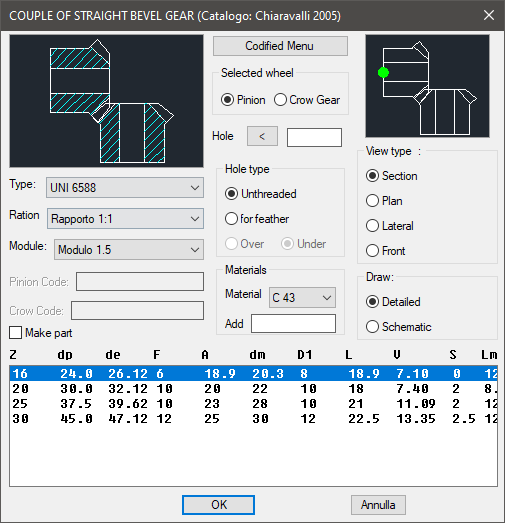
Task: Open the Codified Menu
Action: tap(280, 46)
